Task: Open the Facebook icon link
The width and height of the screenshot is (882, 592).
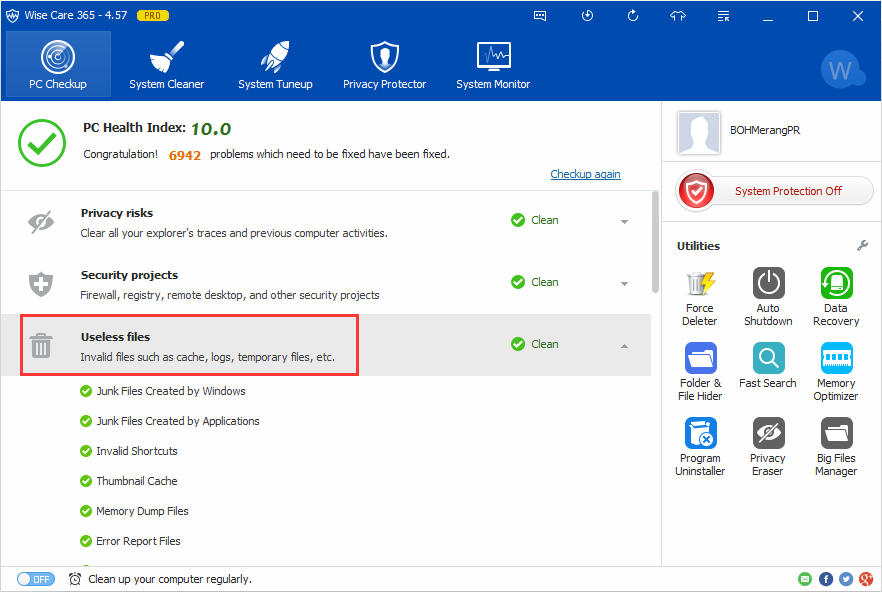Action: 826,579
